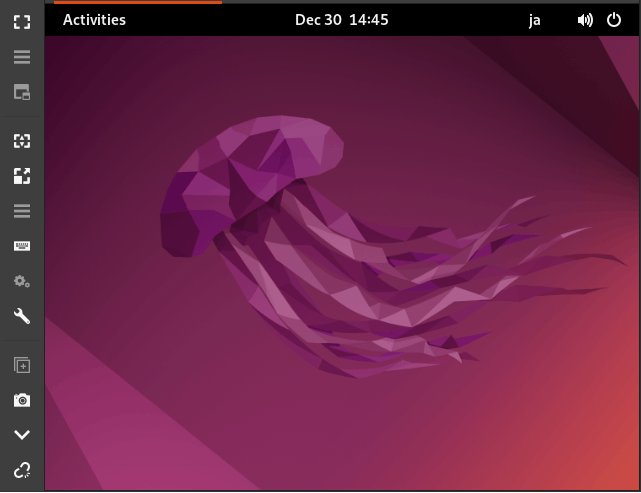
Task: Open the 'ja' input language menu
Action: pos(534,20)
